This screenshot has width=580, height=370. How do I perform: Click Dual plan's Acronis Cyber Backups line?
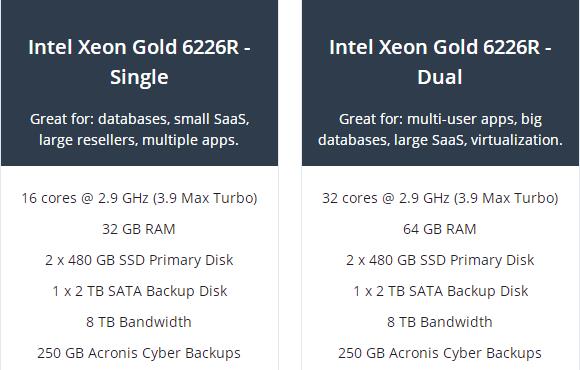(440, 353)
